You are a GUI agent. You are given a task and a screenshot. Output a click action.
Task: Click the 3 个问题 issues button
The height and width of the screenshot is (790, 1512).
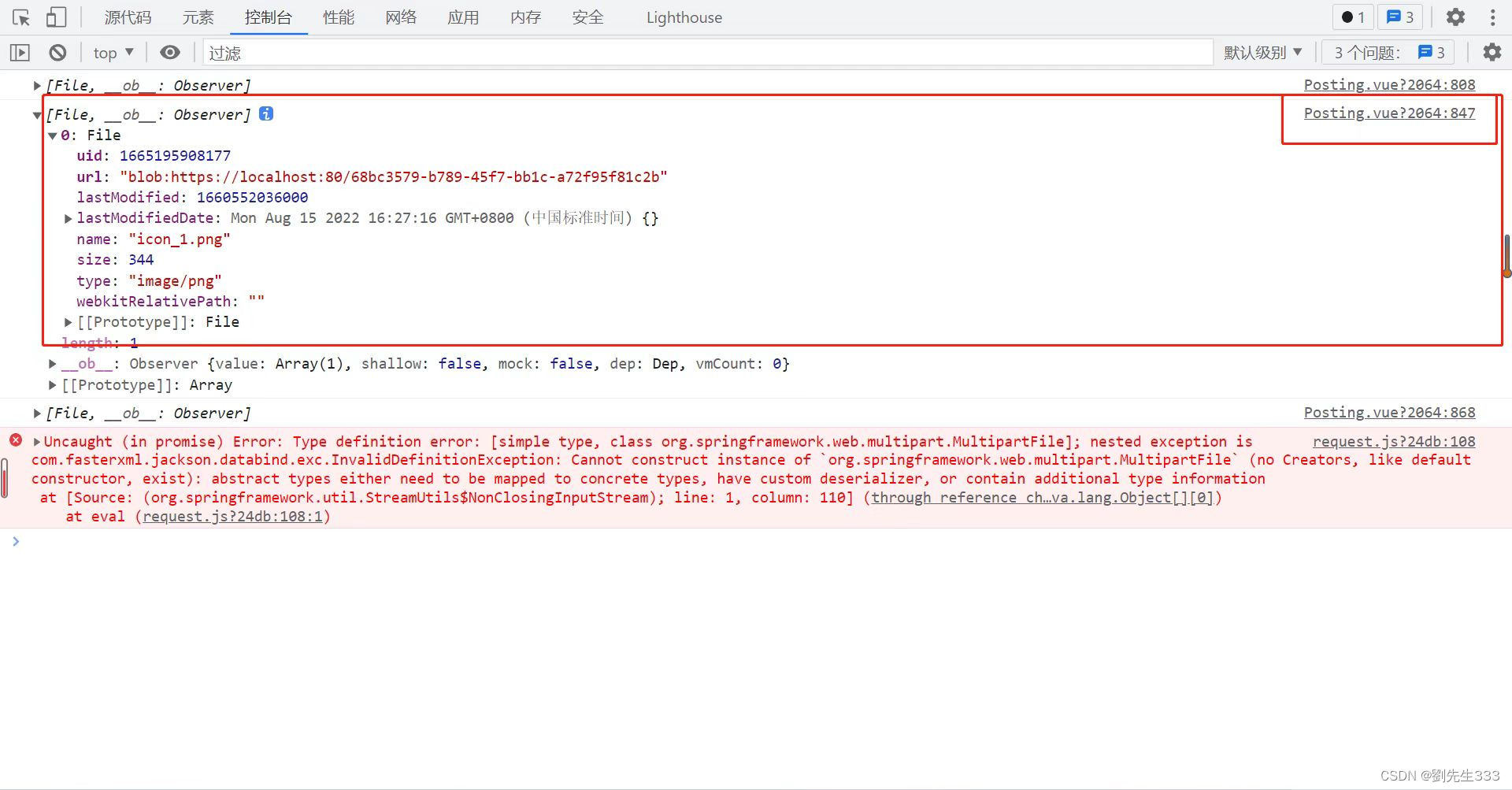1389,53
